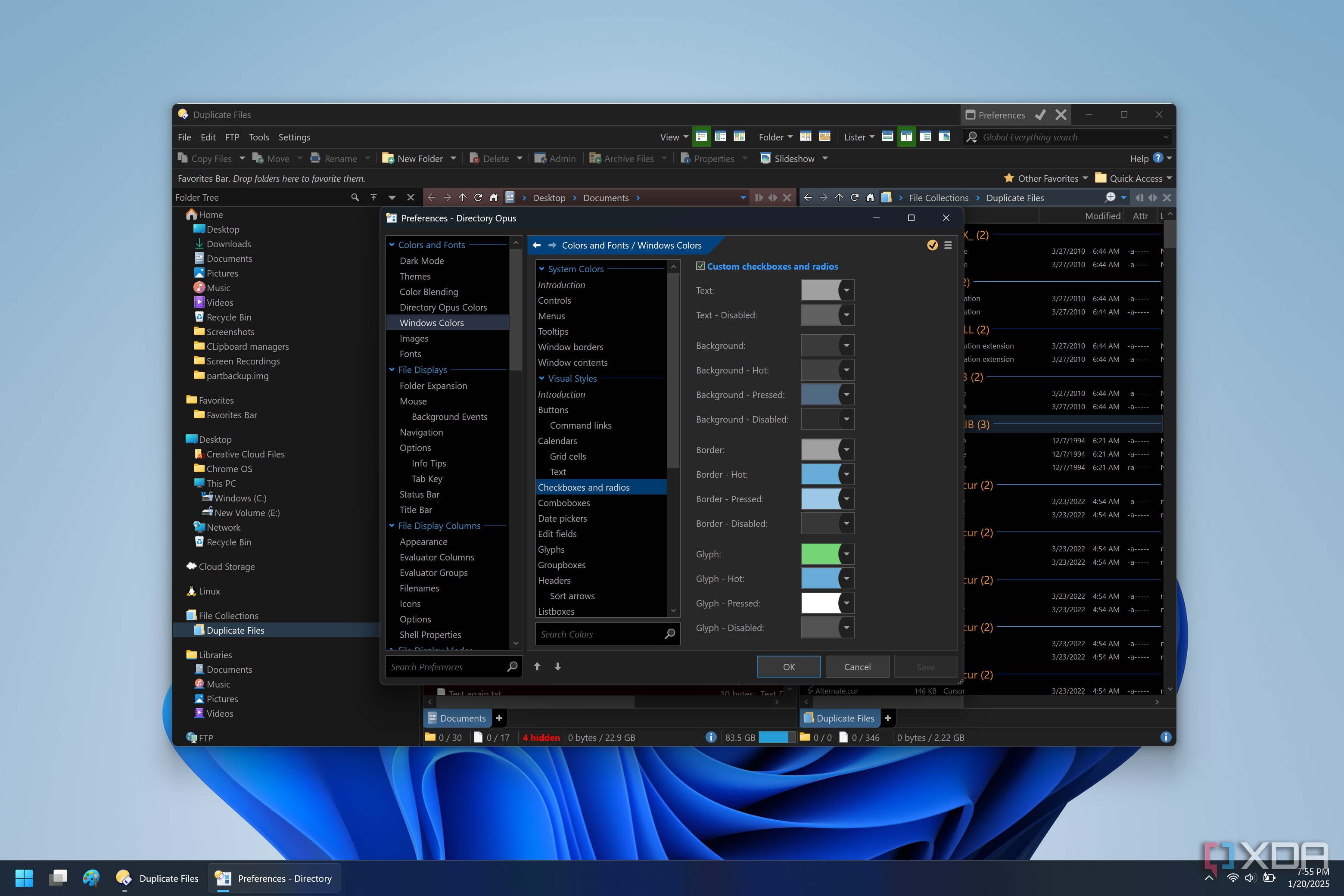Collapse the Visual Styles section
Image resolution: width=1344 pixels, height=896 pixels.
(x=542, y=378)
